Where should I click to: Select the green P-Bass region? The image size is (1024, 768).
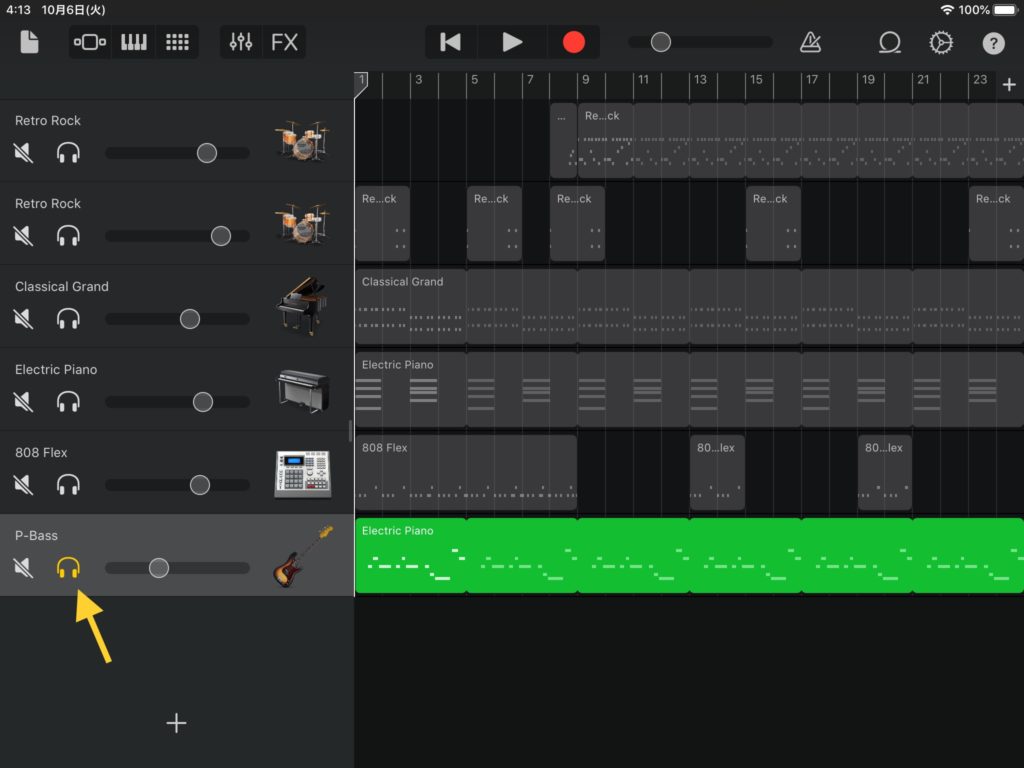tap(689, 555)
